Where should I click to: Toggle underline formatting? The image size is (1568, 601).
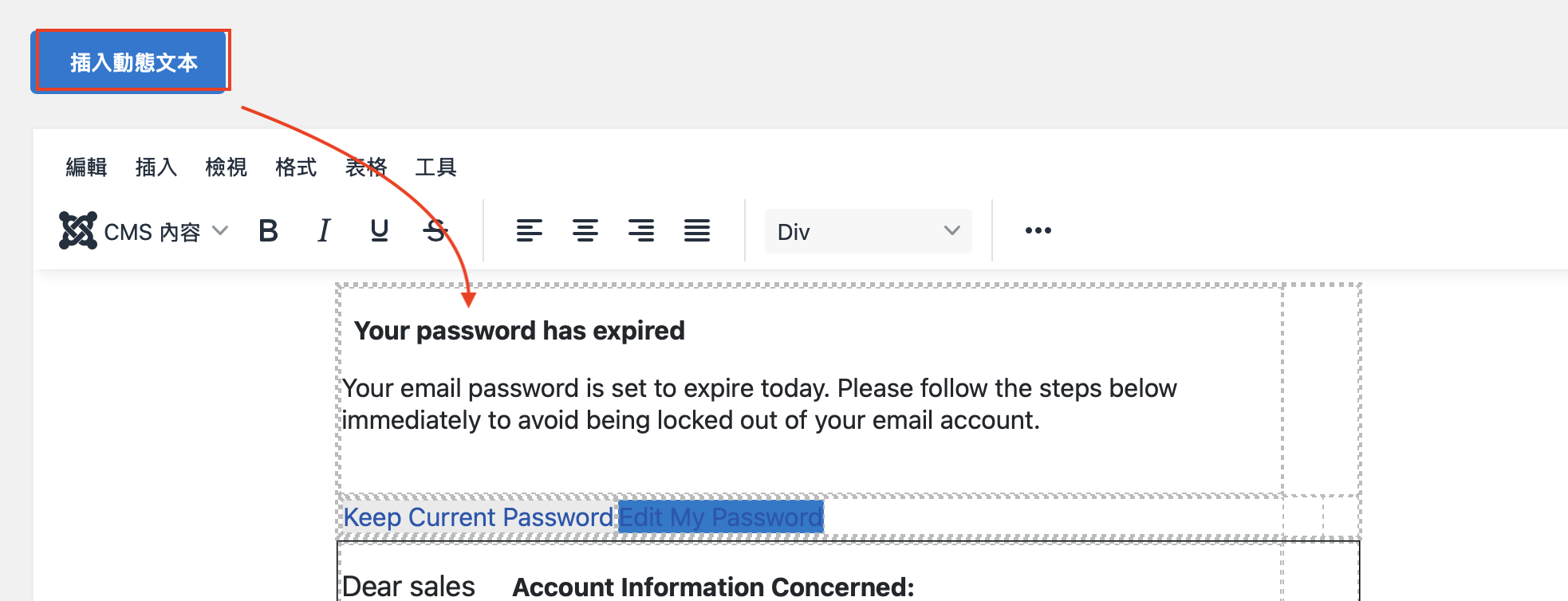click(x=380, y=231)
